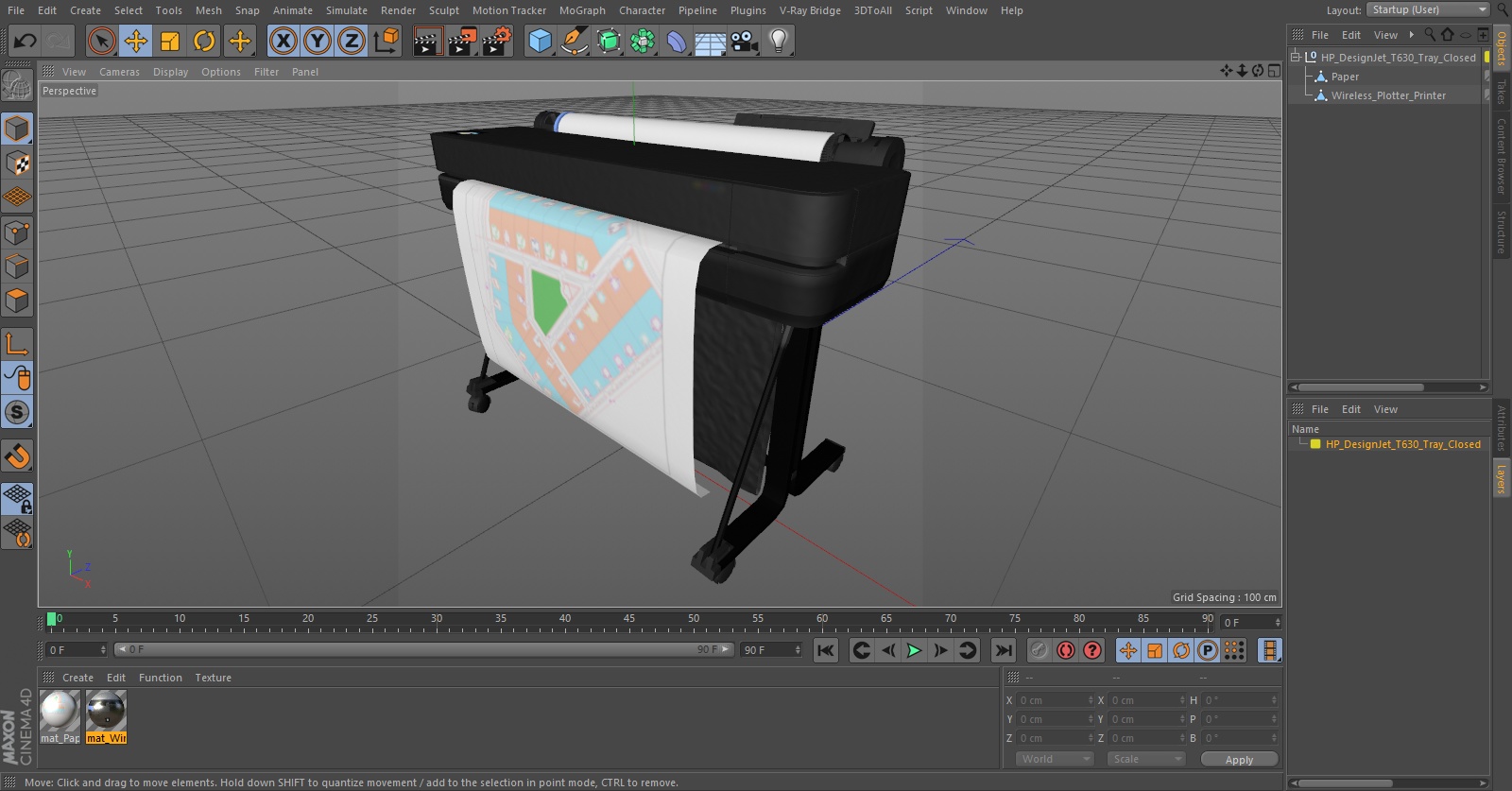
Task: Activate the Move tool
Action: pos(136,41)
